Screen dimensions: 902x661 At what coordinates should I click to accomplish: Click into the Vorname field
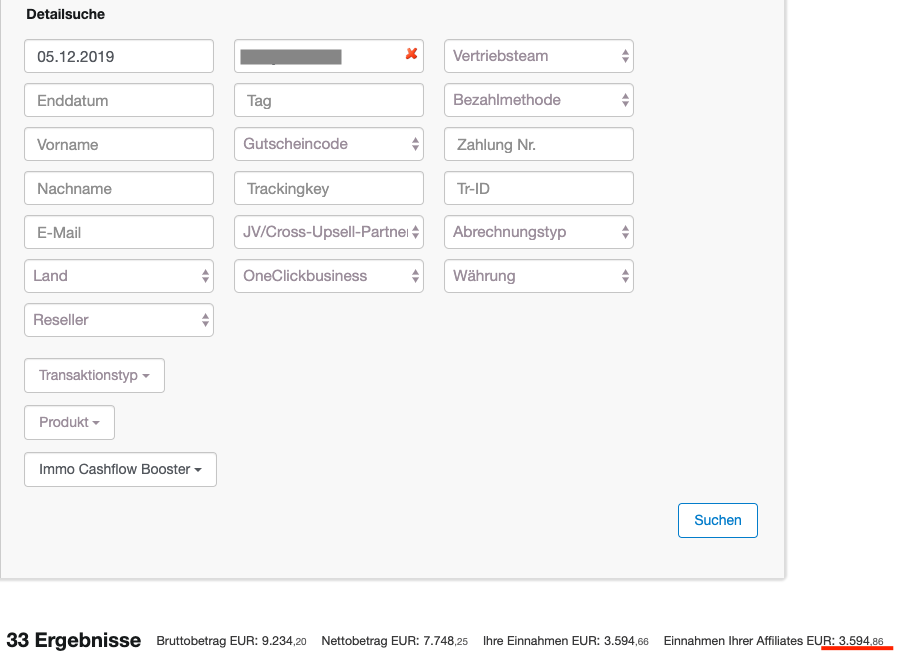tap(118, 144)
